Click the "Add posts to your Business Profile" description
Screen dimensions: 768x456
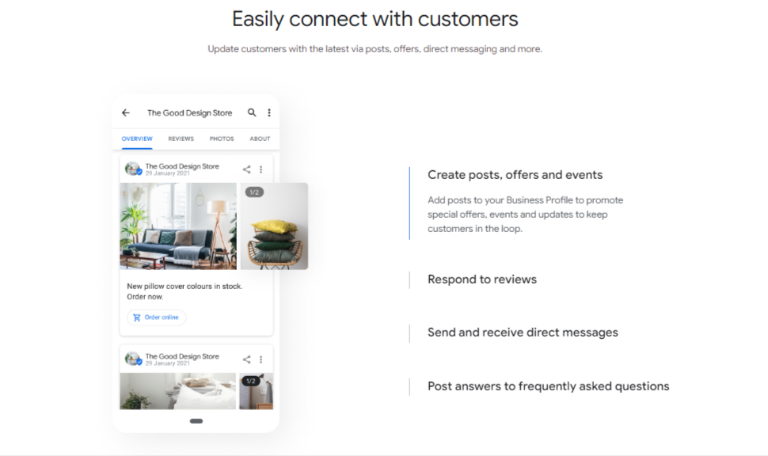pyautogui.click(x=525, y=215)
